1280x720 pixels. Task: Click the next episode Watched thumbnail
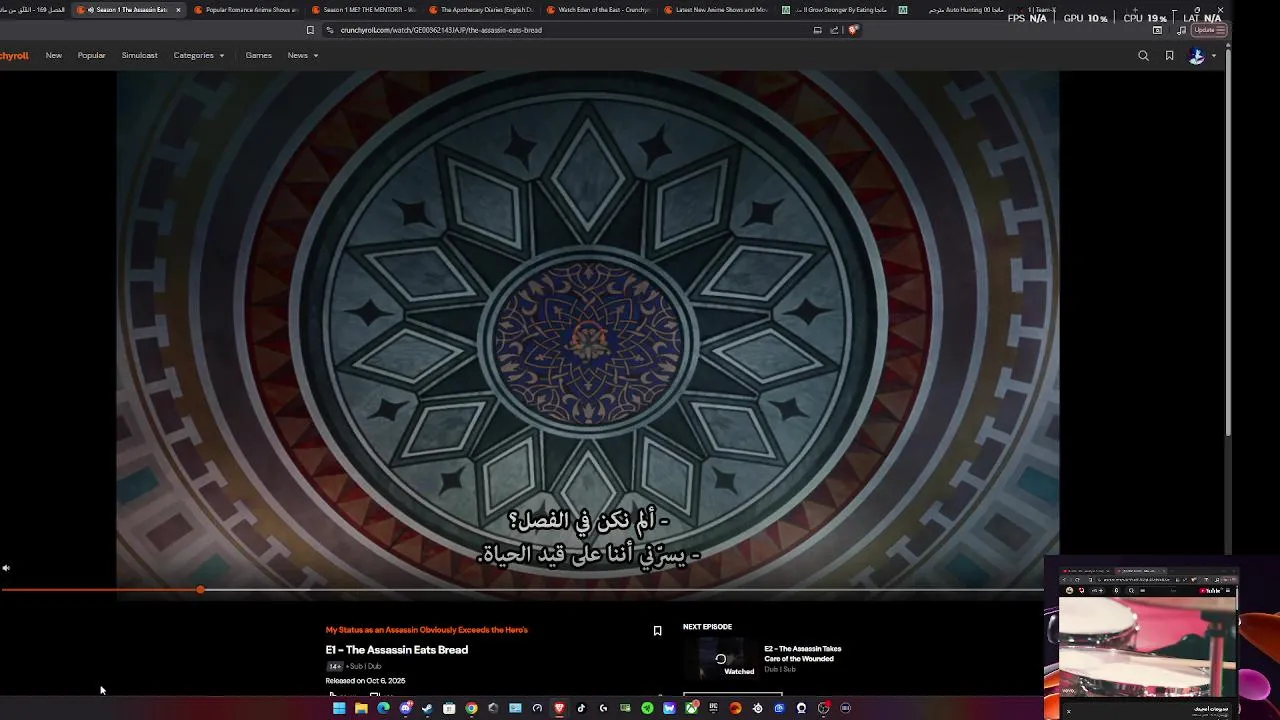coord(721,660)
